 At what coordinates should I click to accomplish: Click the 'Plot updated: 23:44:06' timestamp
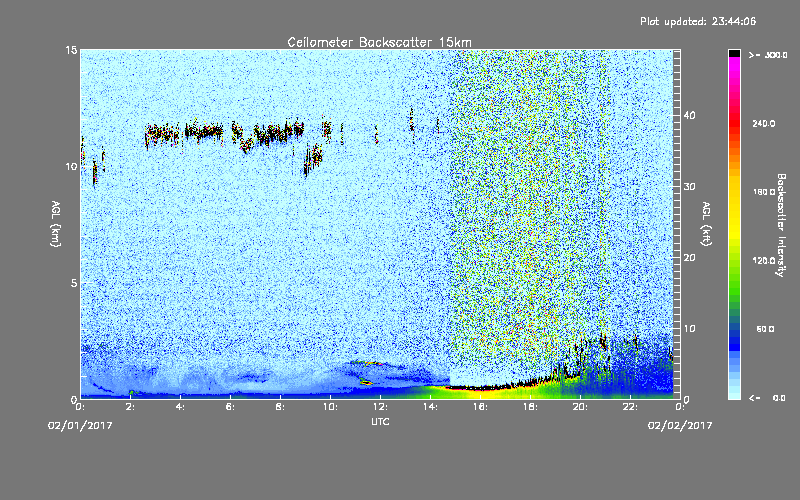[698, 21]
